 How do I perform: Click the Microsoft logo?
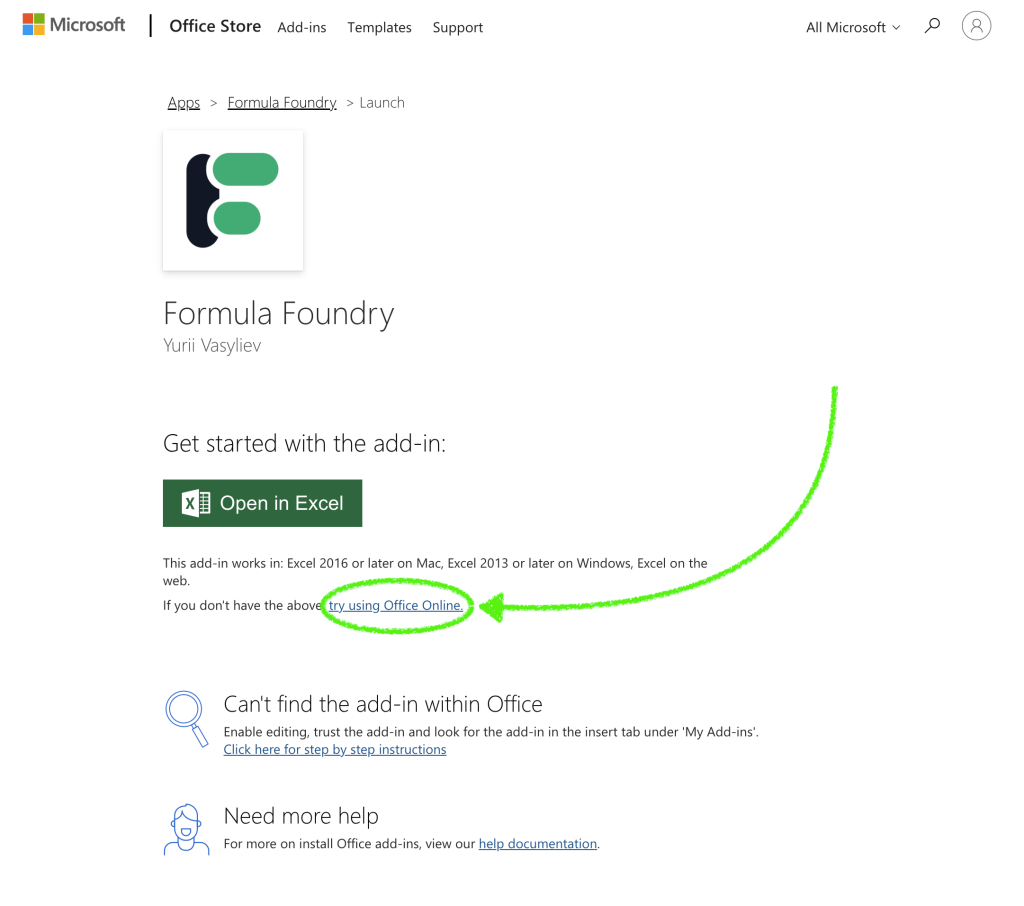tap(74, 25)
